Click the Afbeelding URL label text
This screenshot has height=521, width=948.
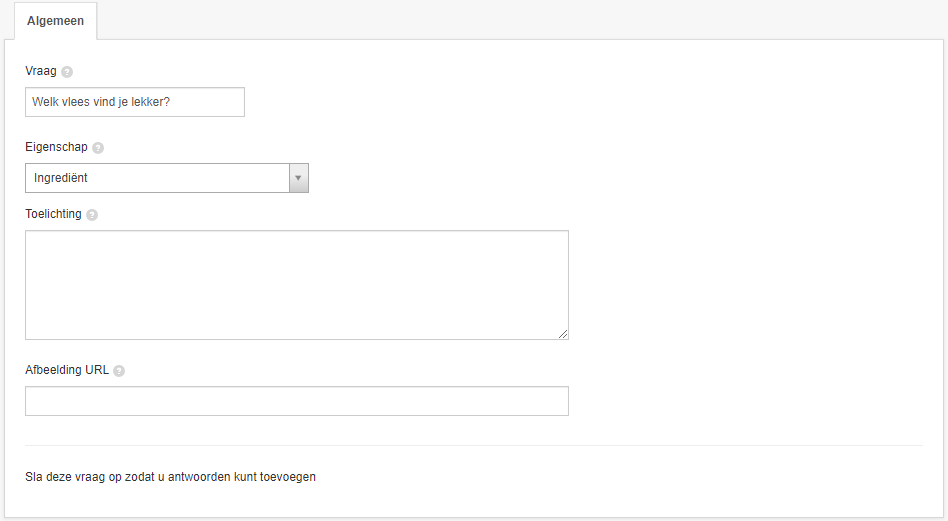[x=67, y=370]
